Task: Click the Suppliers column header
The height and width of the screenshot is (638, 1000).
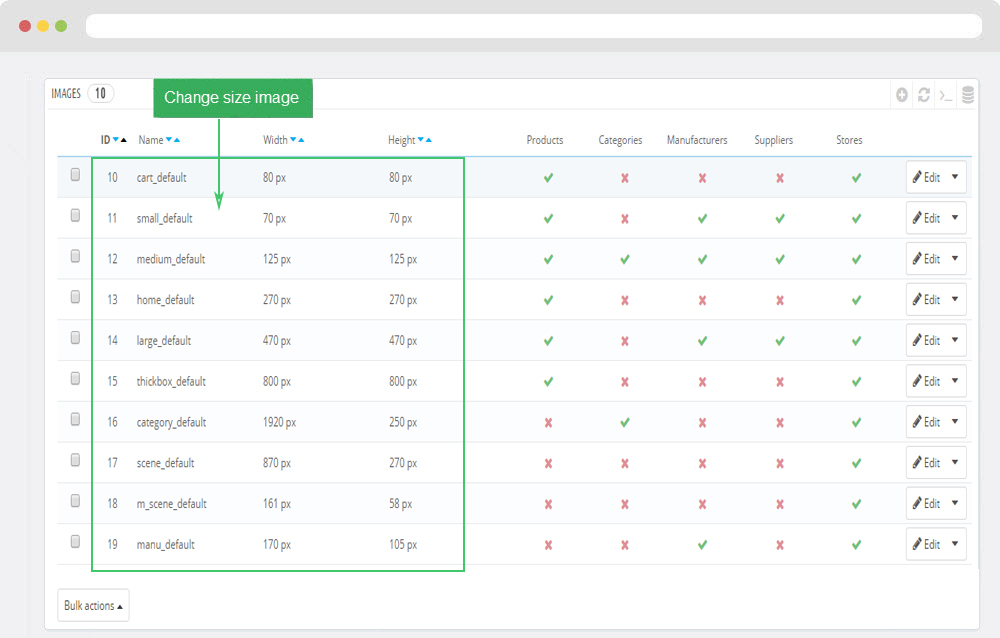Action: (x=774, y=140)
